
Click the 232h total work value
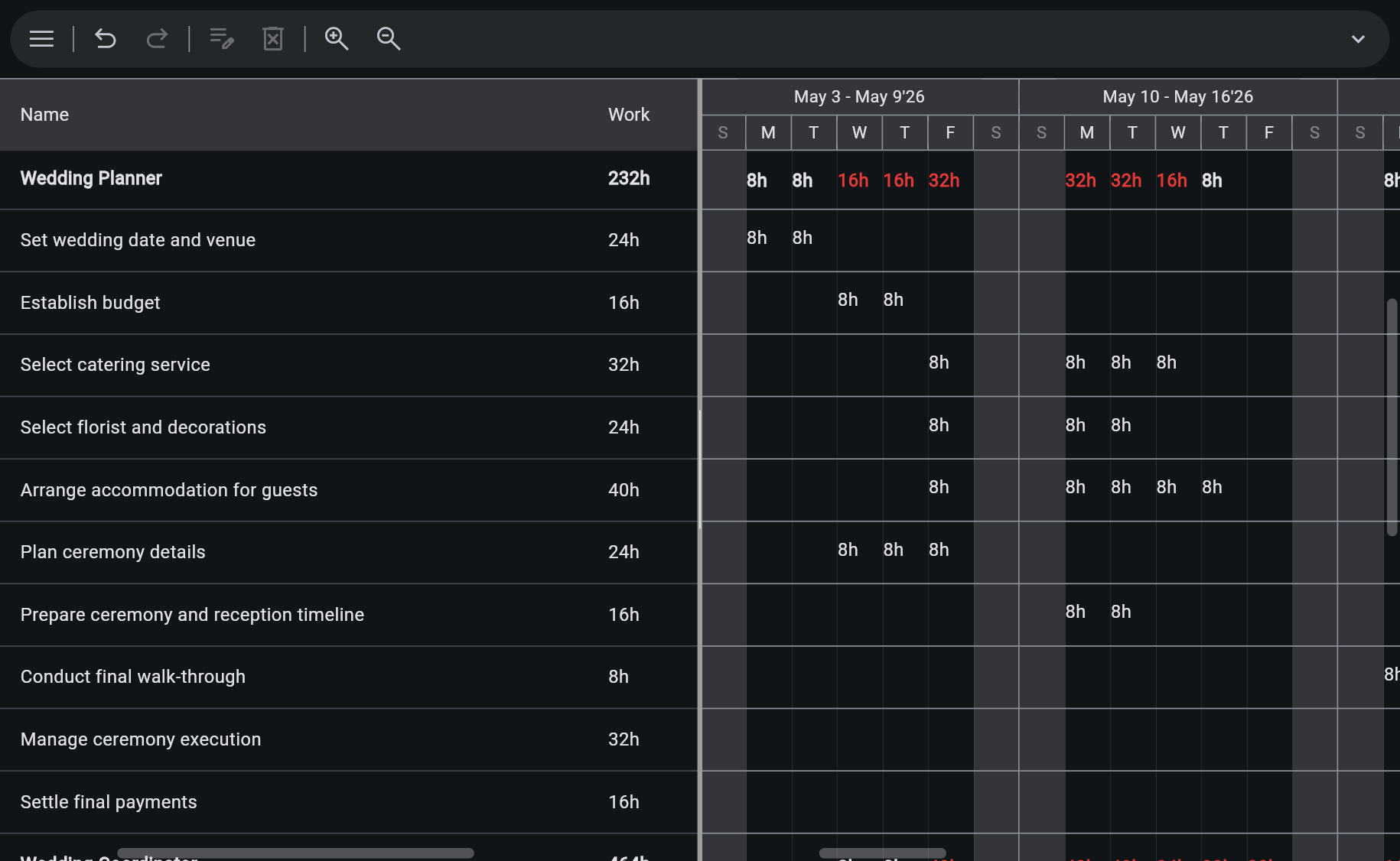click(x=628, y=178)
